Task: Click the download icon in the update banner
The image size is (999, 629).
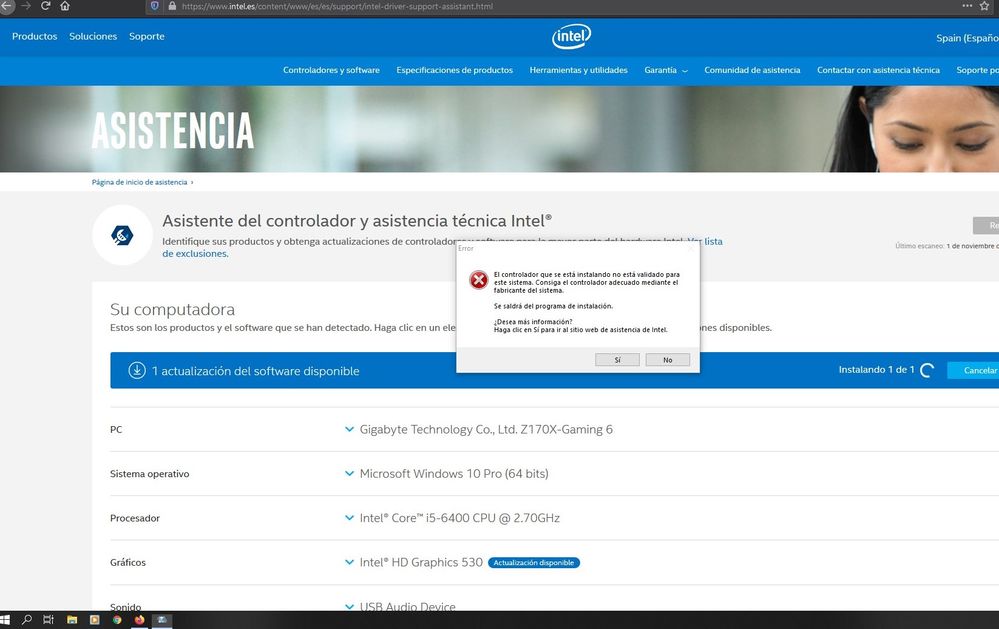Action: 137,370
